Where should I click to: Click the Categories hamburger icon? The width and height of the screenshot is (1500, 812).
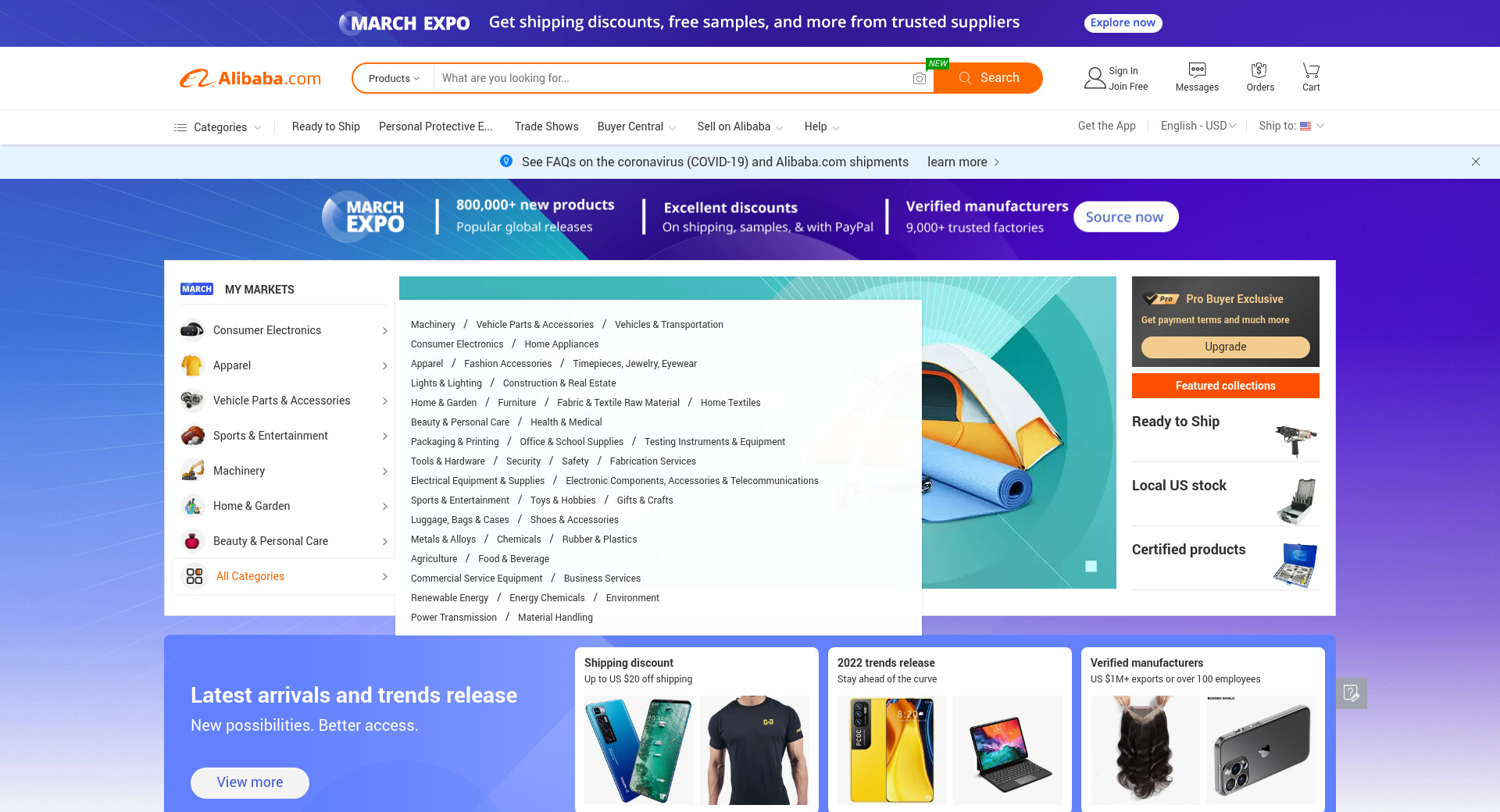pyautogui.click(x=180, y=127)
